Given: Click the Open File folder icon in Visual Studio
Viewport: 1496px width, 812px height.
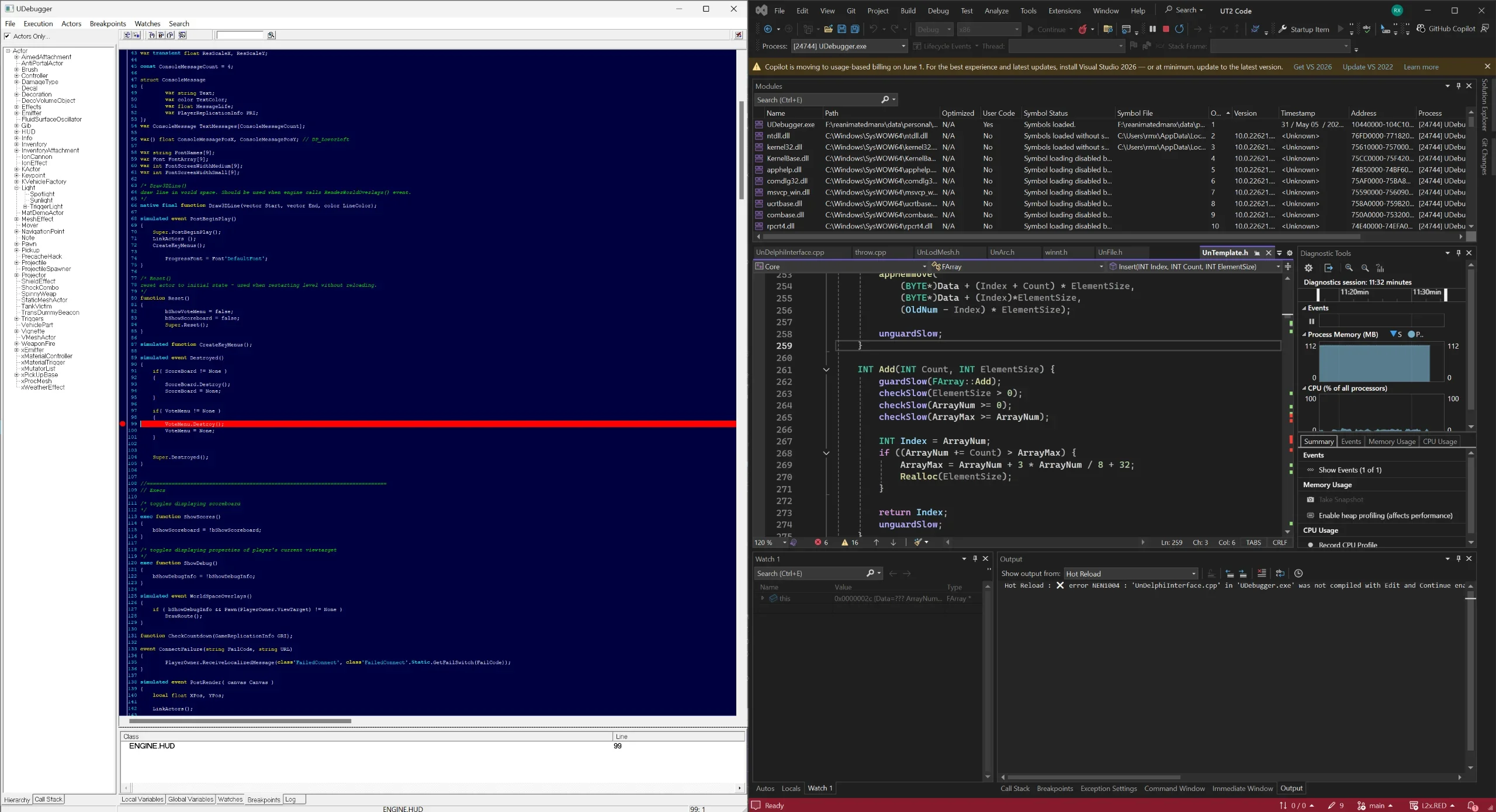Looking at the screenshot, I should tap(828, 29).
